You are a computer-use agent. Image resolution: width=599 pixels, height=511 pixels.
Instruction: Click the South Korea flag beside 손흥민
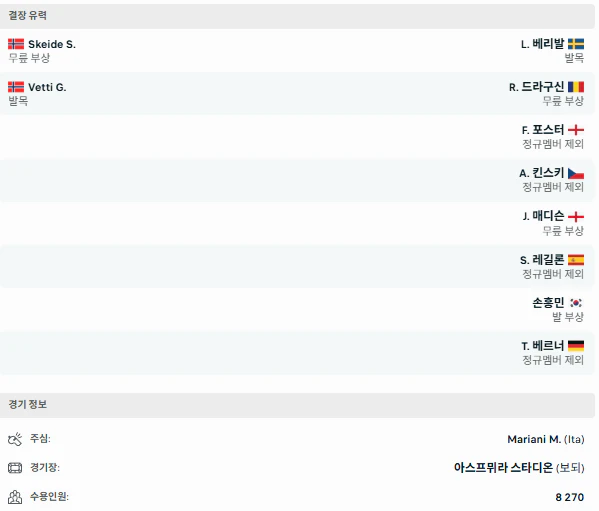[x=576, y=303]
